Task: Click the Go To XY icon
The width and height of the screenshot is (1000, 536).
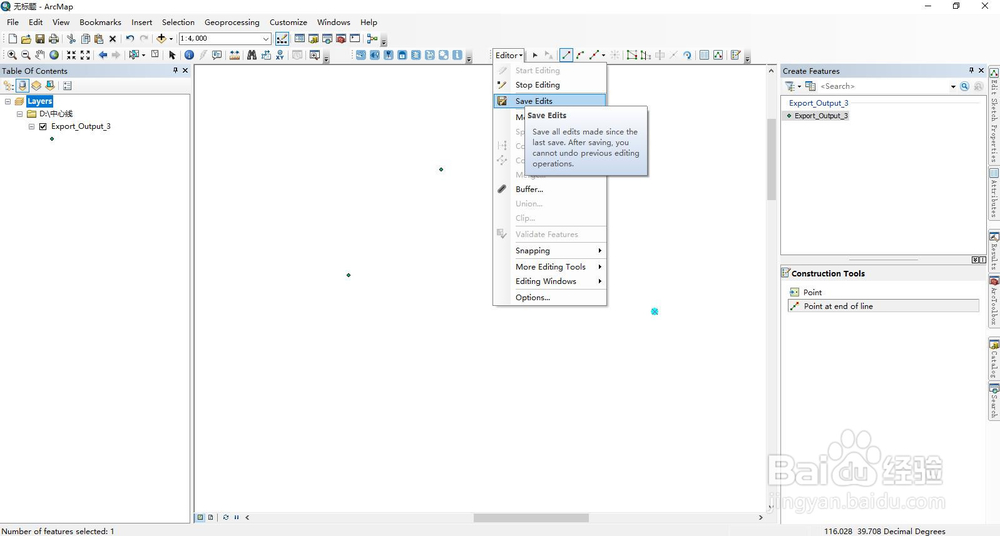Action: pyautogui.click(x=279, y=56)
